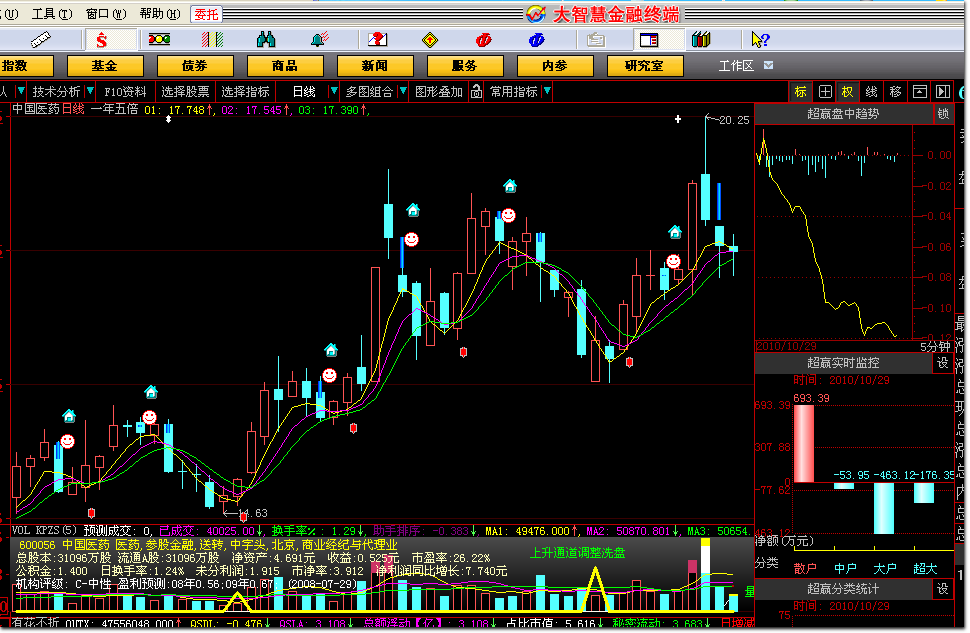970x633 pixels.
Task: Click the help cursor question icon
Action: (x=760, y=40)
